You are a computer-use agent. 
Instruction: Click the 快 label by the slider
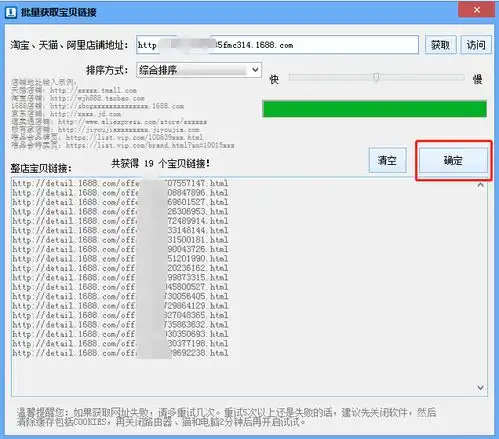point(274,79)
